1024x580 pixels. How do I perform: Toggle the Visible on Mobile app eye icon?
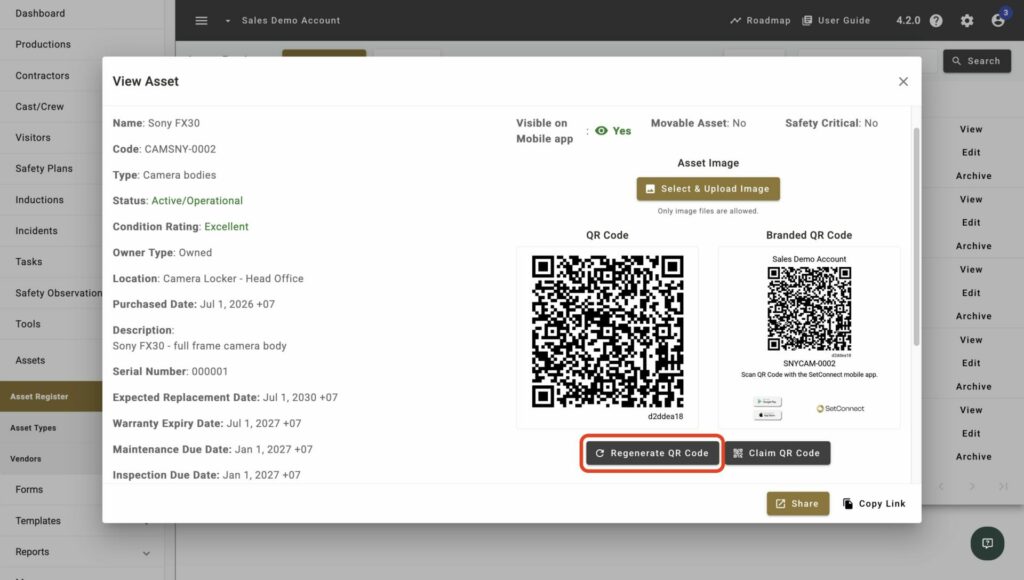(601, 131)
